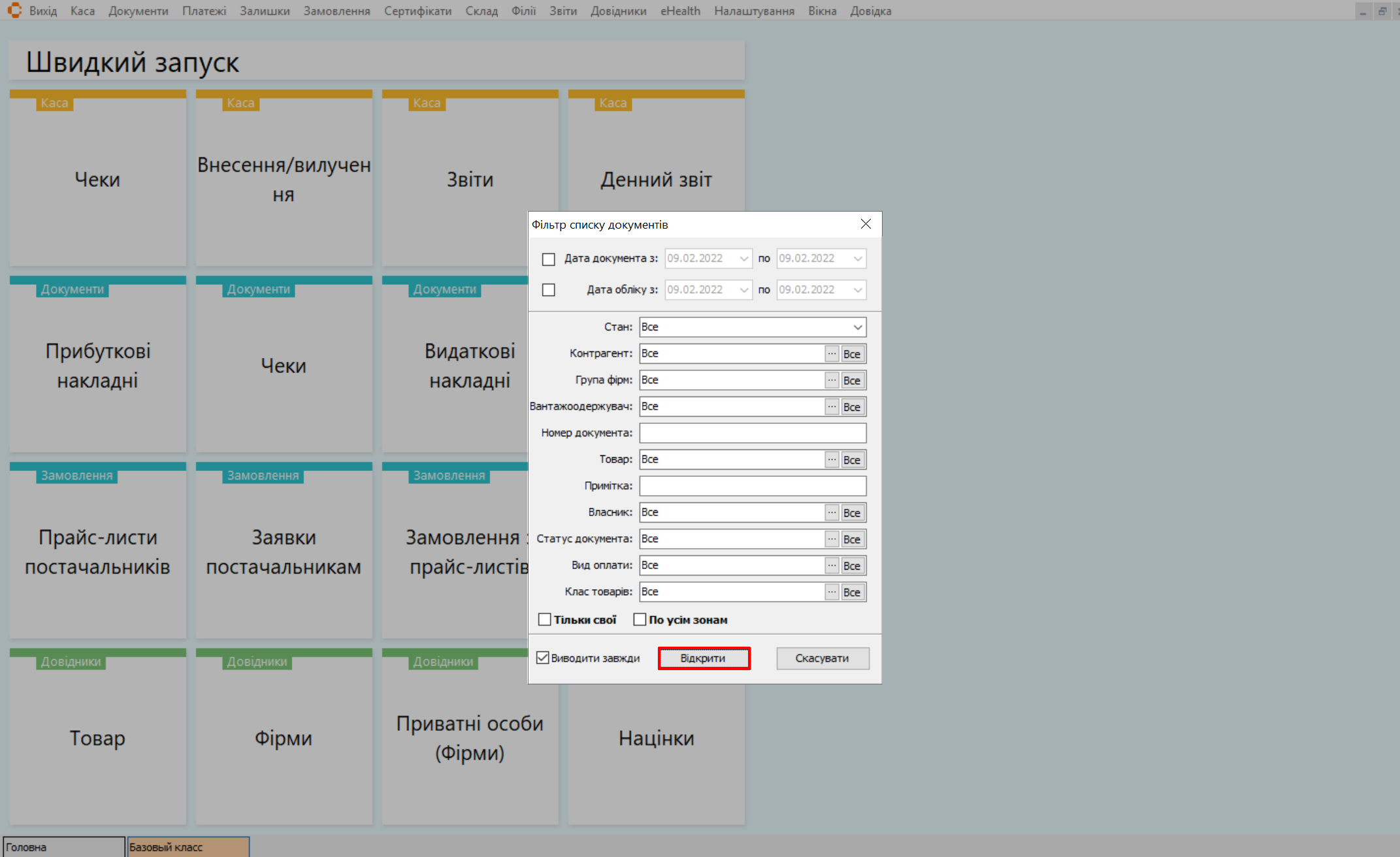Image resolution: width=1400 pixels, height=857 pixels.
Task: Open the Довідники menu
Action: [x=618, y=11]
